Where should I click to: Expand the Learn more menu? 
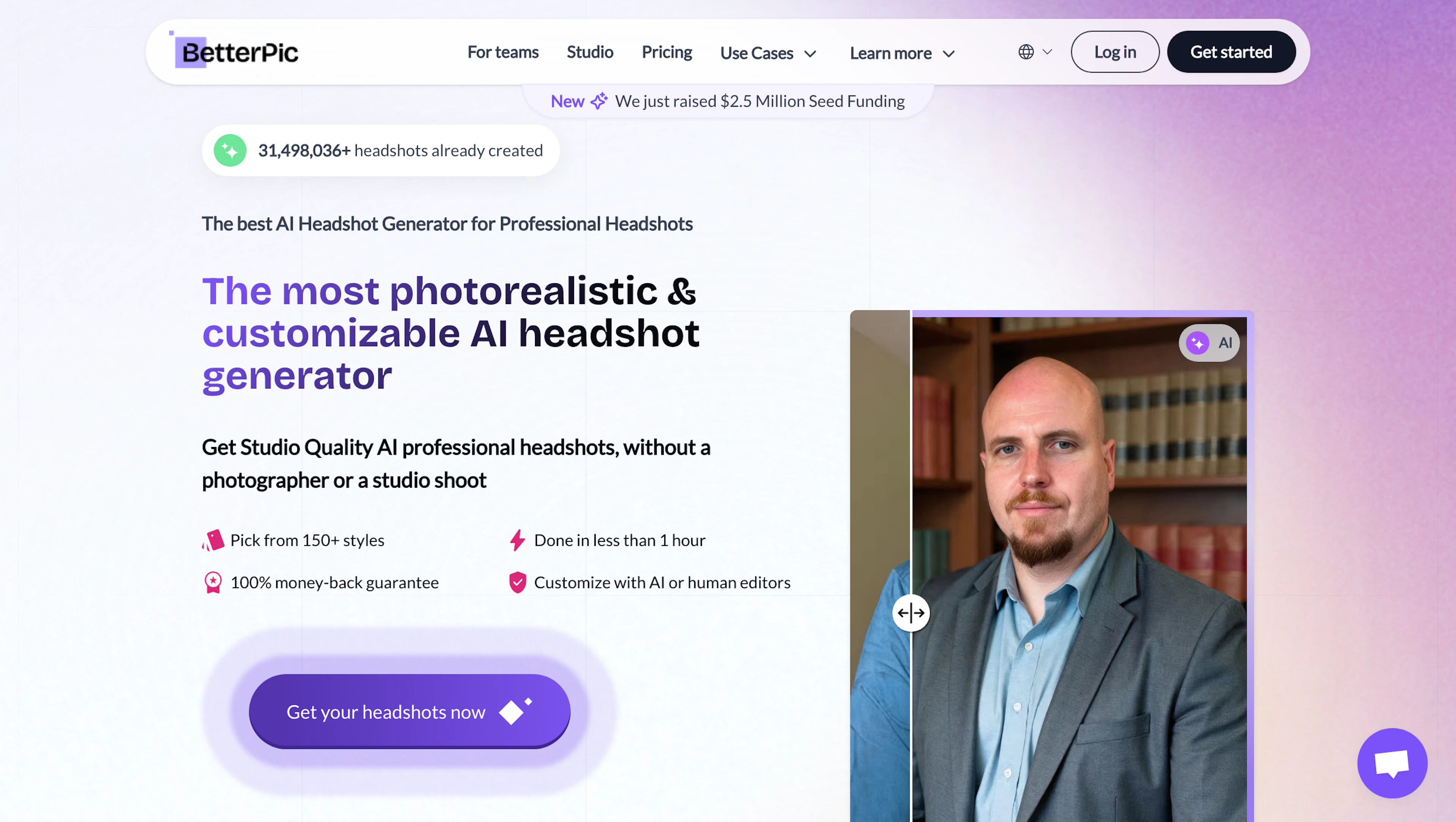pos(902,53)
